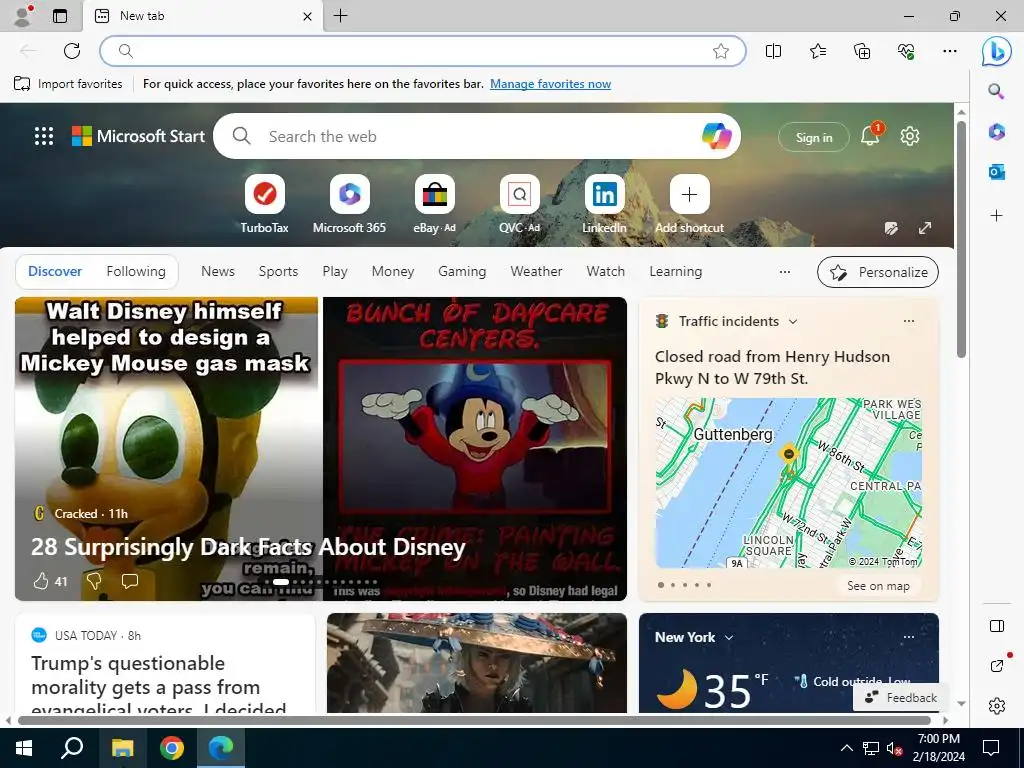Refresh the current page
The image size is (1024, 768).
[72, 51]
